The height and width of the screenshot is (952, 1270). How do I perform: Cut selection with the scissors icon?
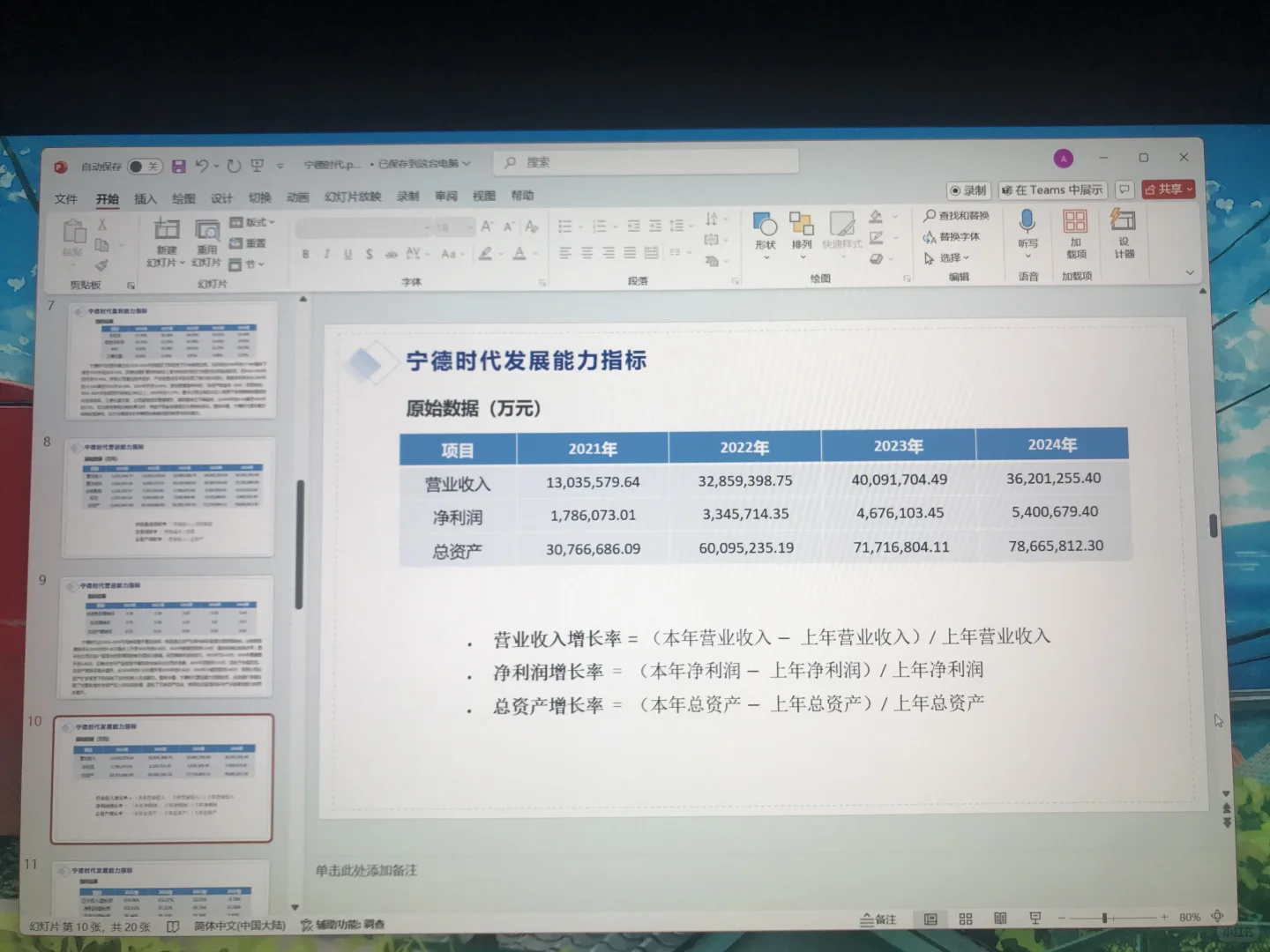coord(102,225)
